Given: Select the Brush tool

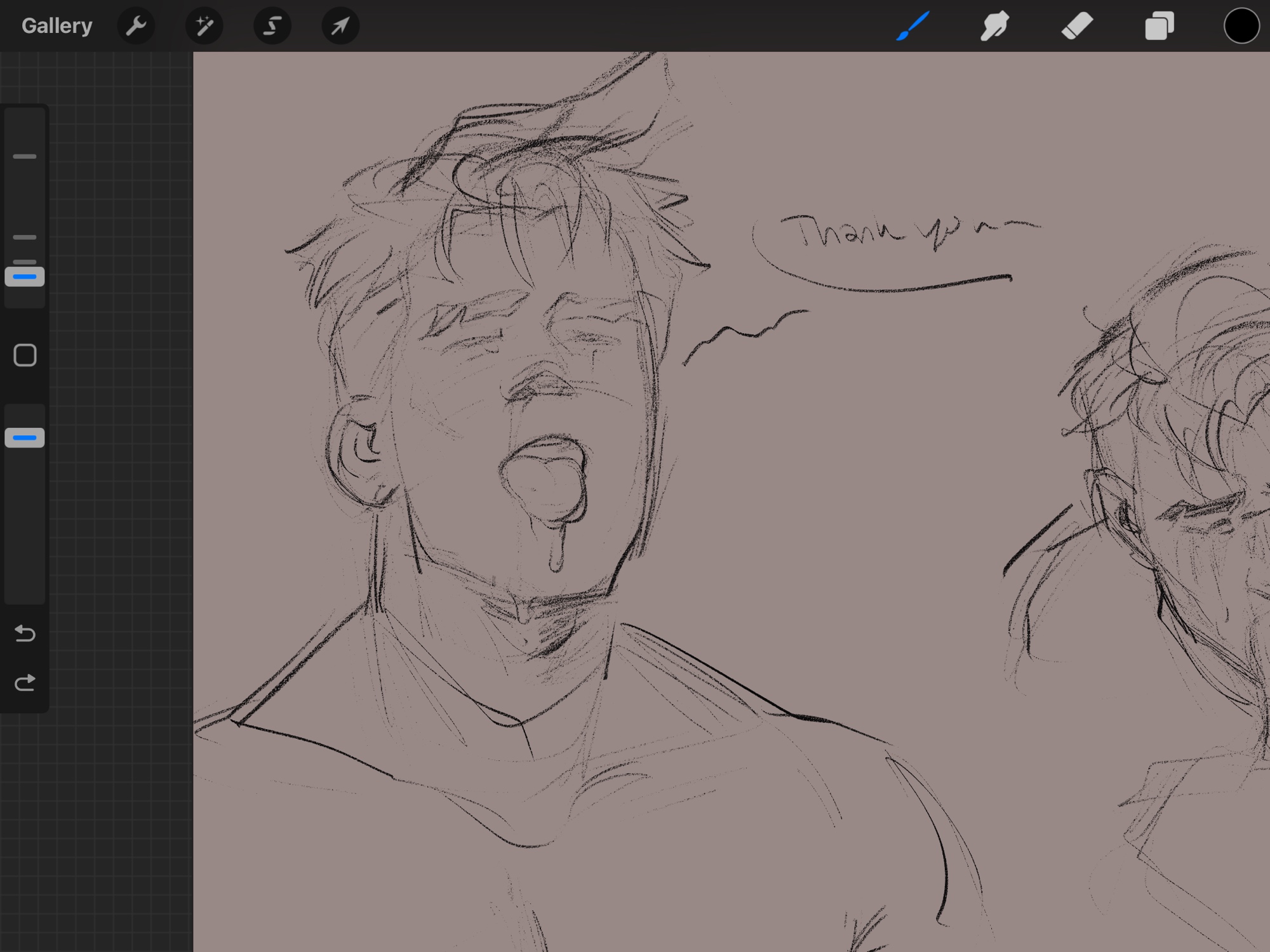Looking at the screenshot, I should (912, 26).
